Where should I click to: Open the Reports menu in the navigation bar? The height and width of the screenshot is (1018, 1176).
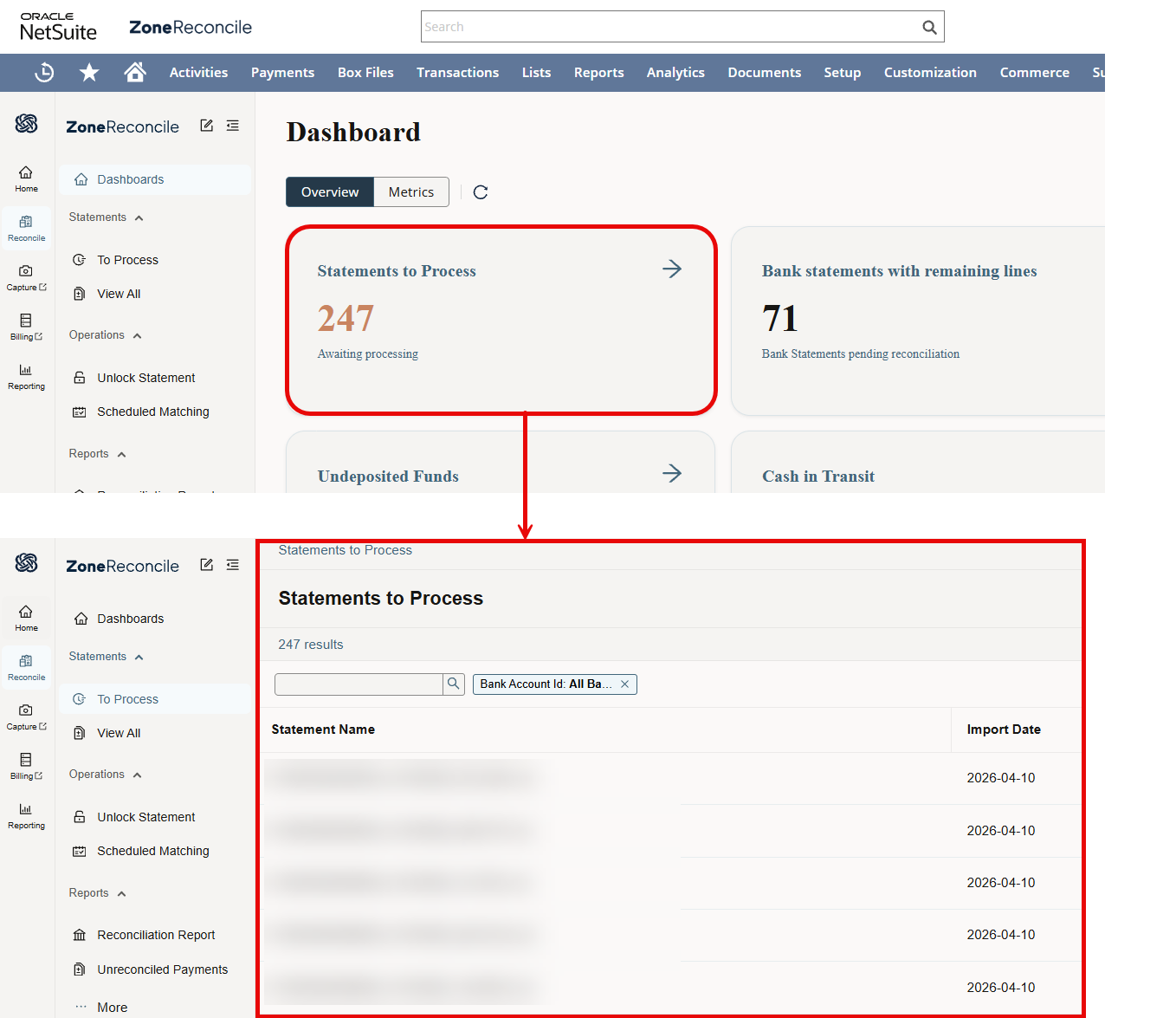598,73
